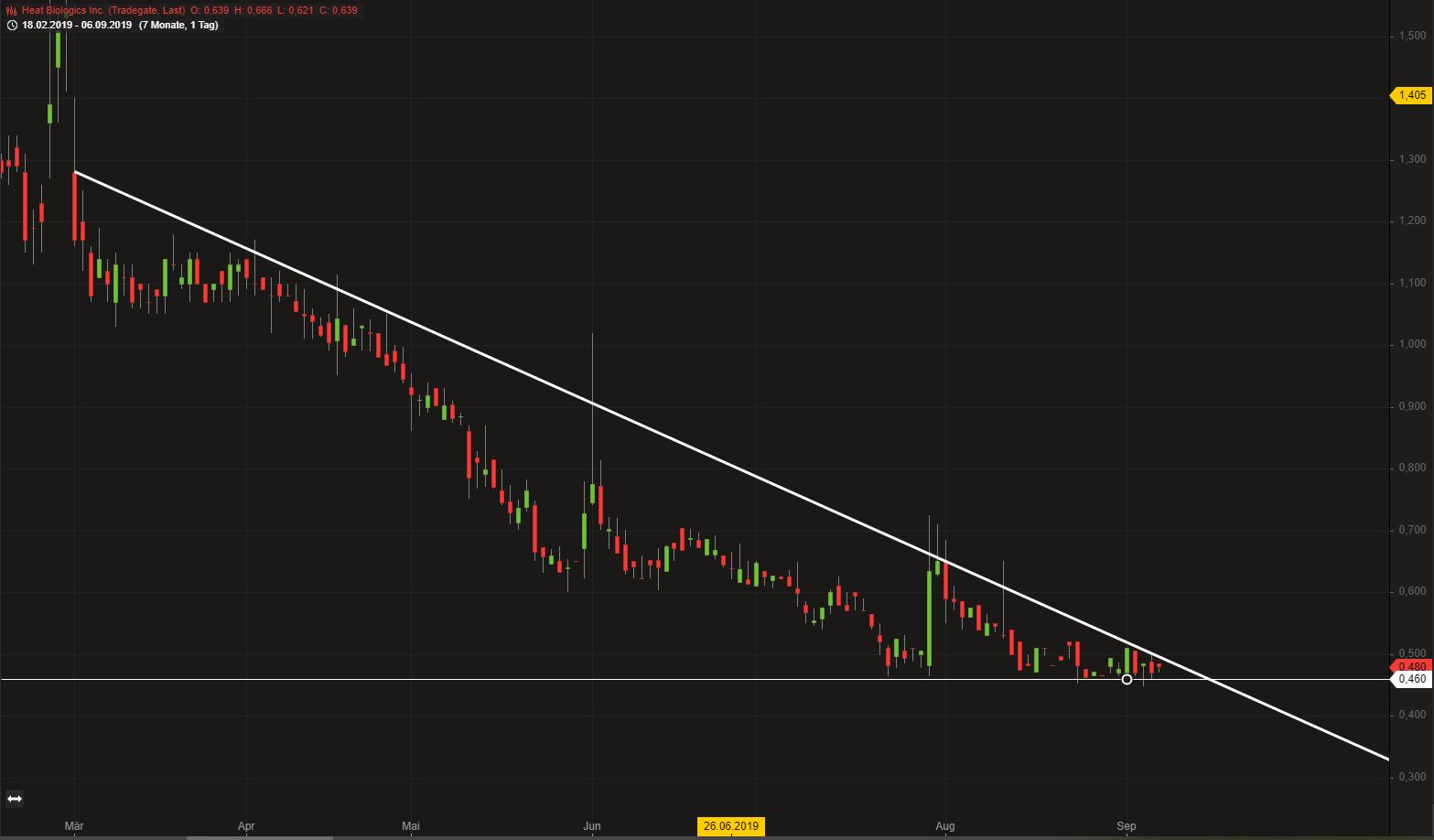Click the clock icon next to the date range
This screenshot has width=1434, height=840.
[x=11, y=26]
